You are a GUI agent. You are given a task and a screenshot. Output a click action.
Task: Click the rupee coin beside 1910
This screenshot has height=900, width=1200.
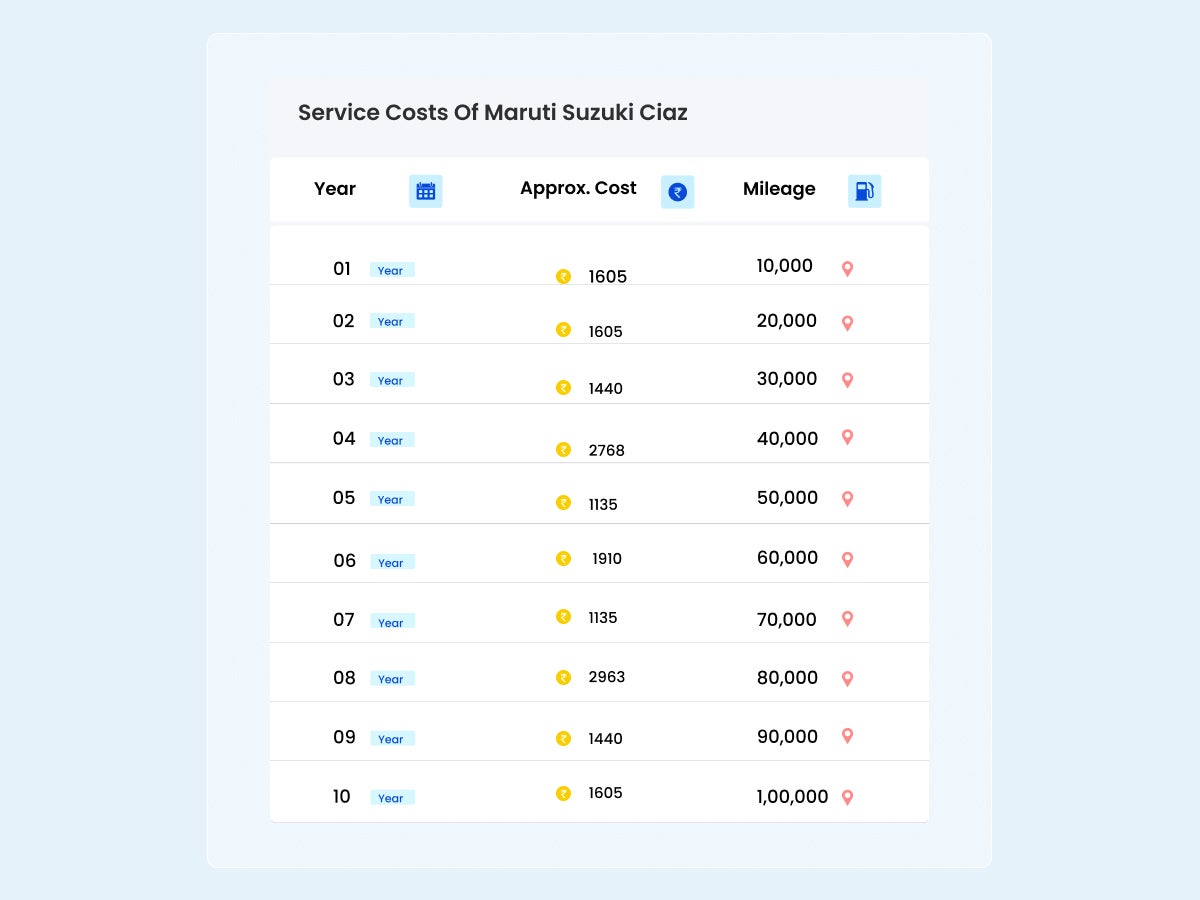click(x=564, y=559)
